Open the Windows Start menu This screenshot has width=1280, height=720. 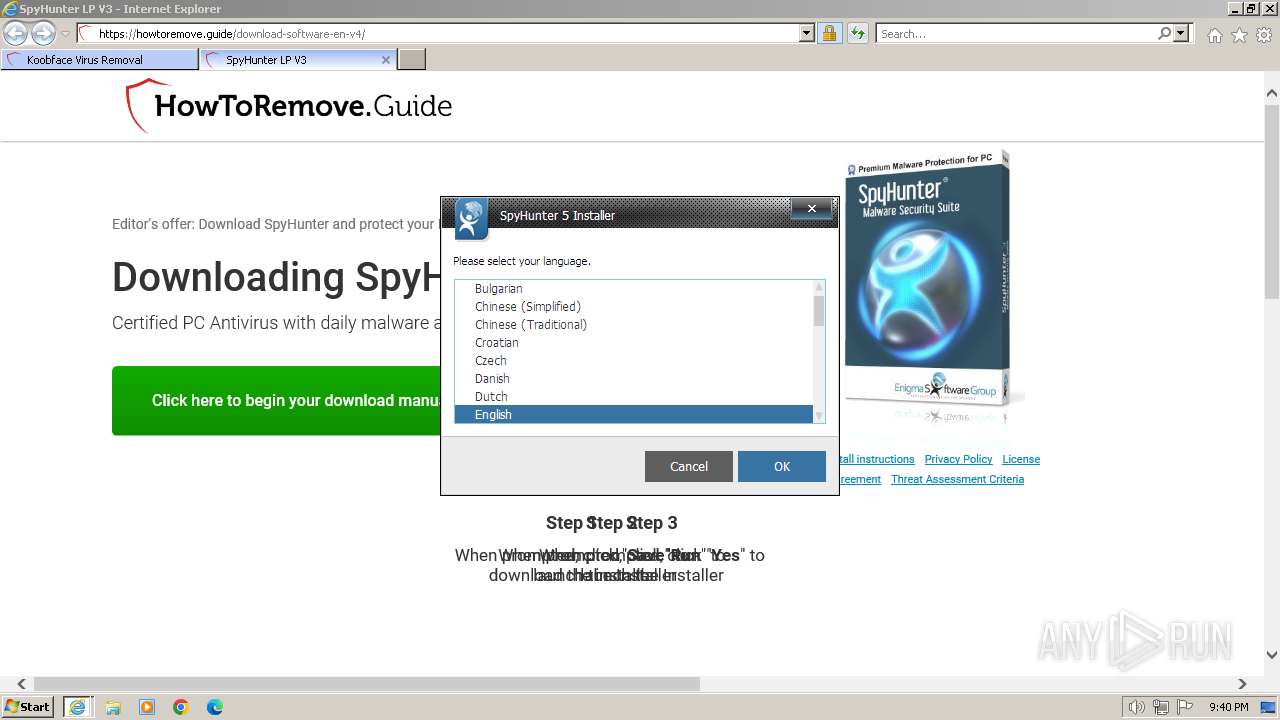coord(28,707)
